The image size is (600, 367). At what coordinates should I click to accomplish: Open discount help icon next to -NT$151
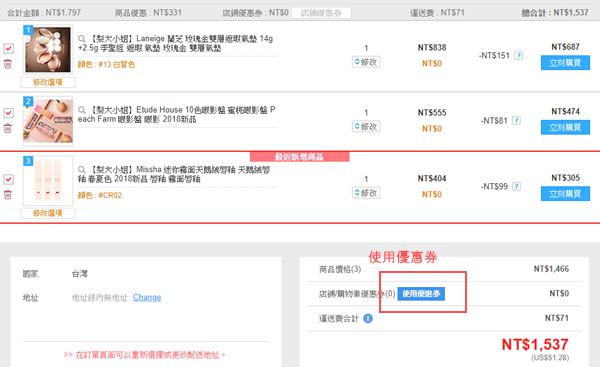(518, 55)
